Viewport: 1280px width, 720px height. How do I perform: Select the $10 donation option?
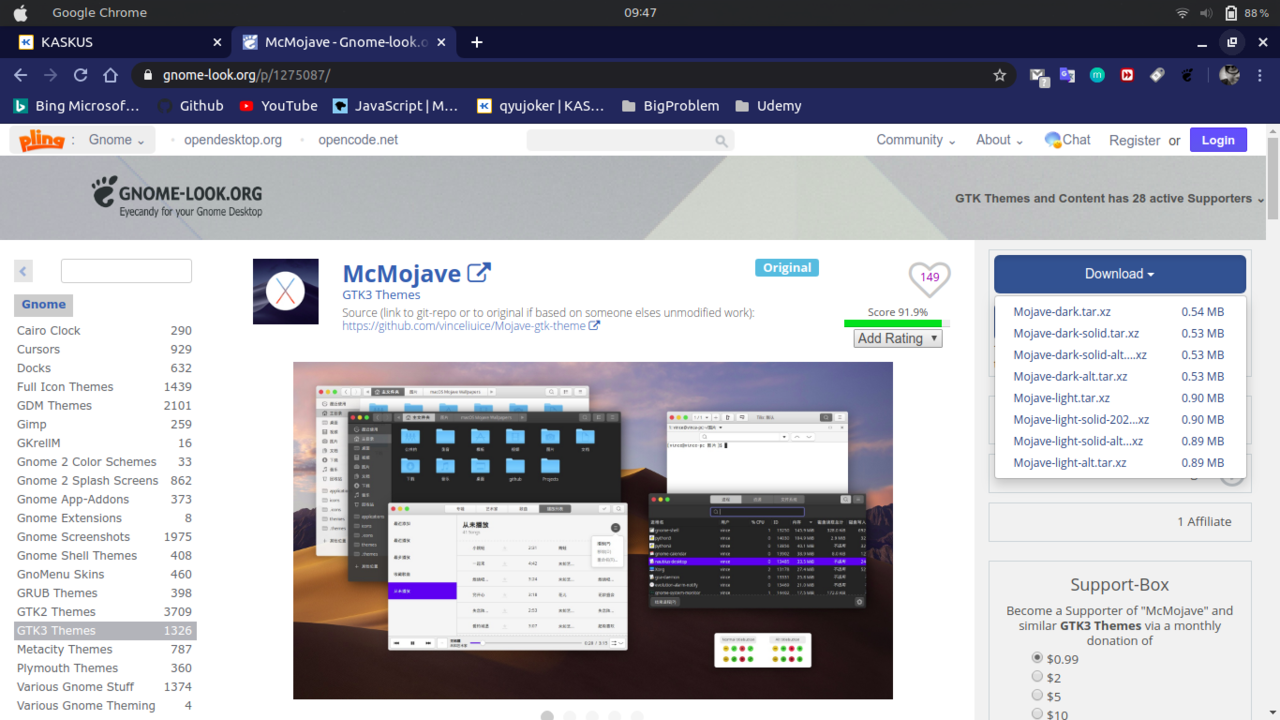1037,713
